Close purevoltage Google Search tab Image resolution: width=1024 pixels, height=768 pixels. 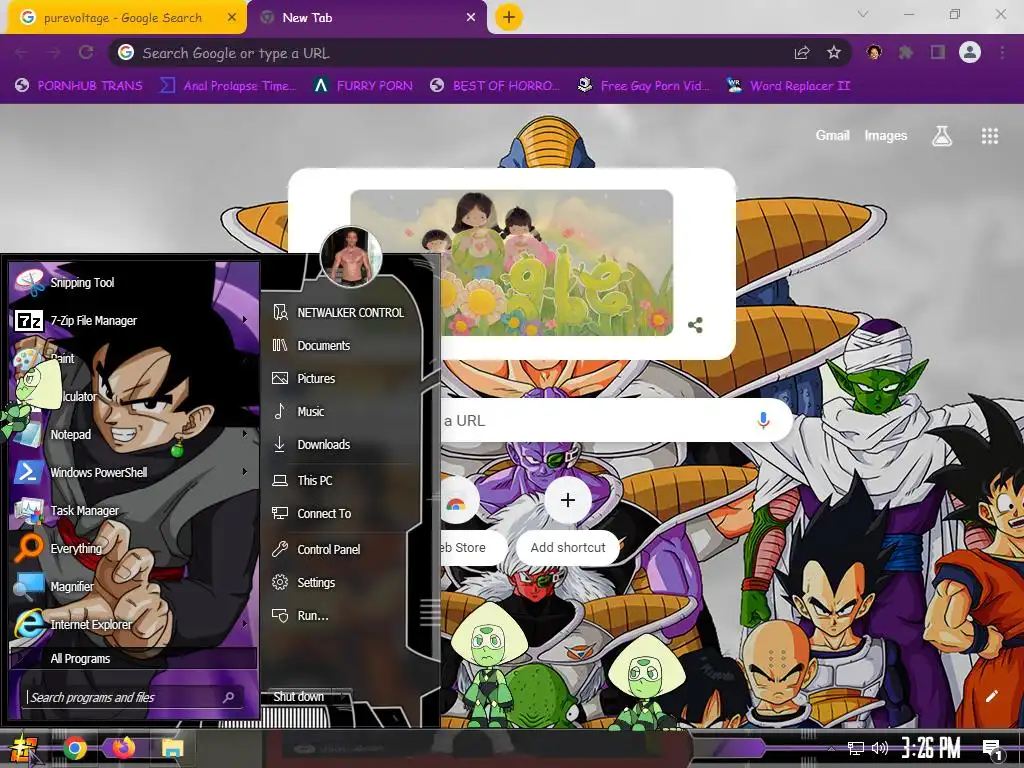[232, 18]
